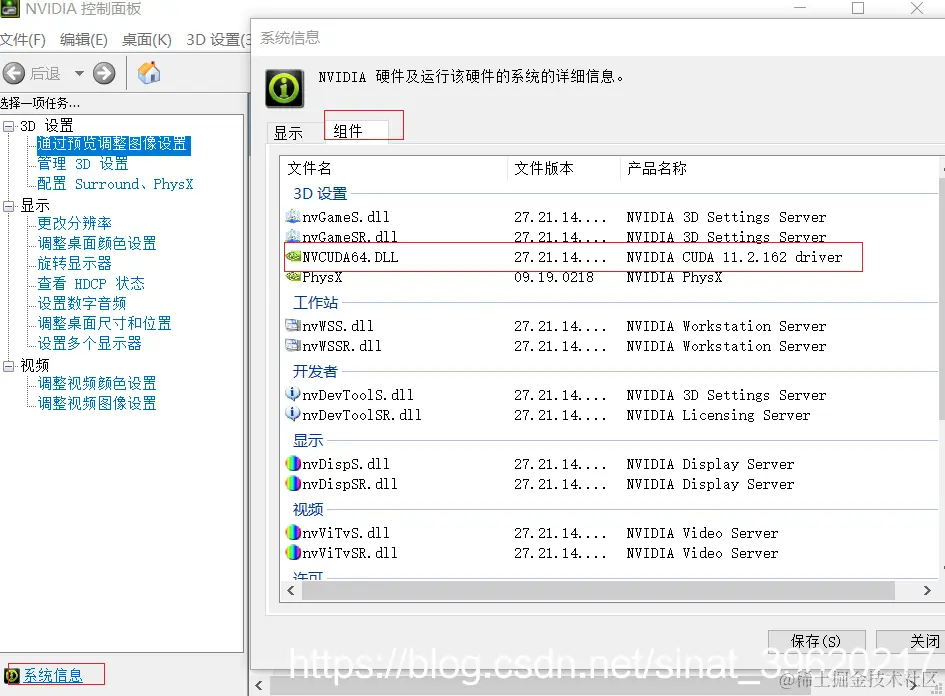The height and width of the screenshot is (696, 945).
Task: Click the 保存(S) button
Action: (x=817, y=641)
